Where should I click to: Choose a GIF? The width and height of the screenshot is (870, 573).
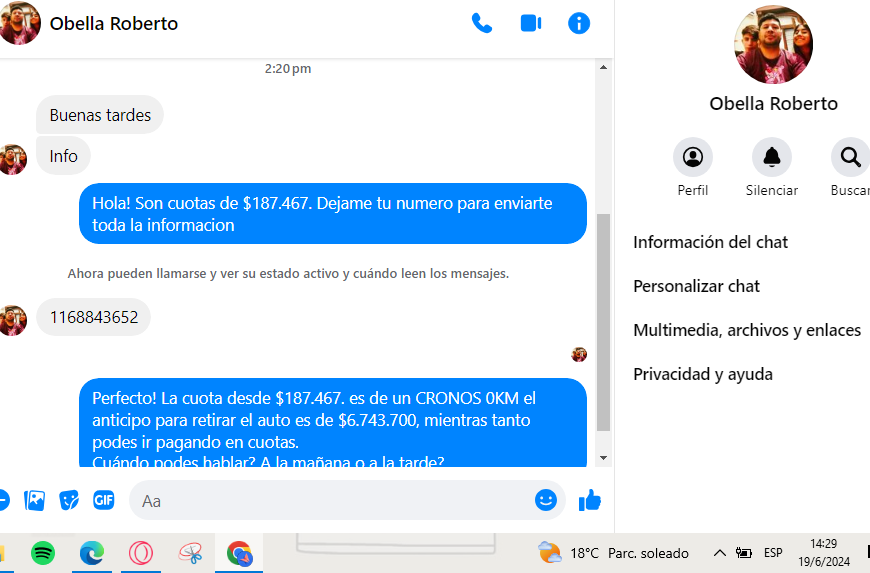click(104, 500)
